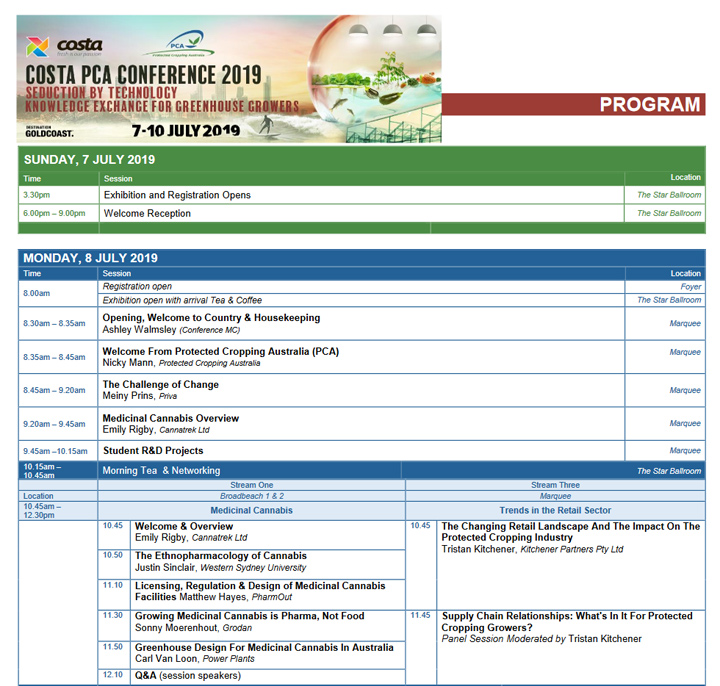Click the Destination Gold Coast logo

49,132
